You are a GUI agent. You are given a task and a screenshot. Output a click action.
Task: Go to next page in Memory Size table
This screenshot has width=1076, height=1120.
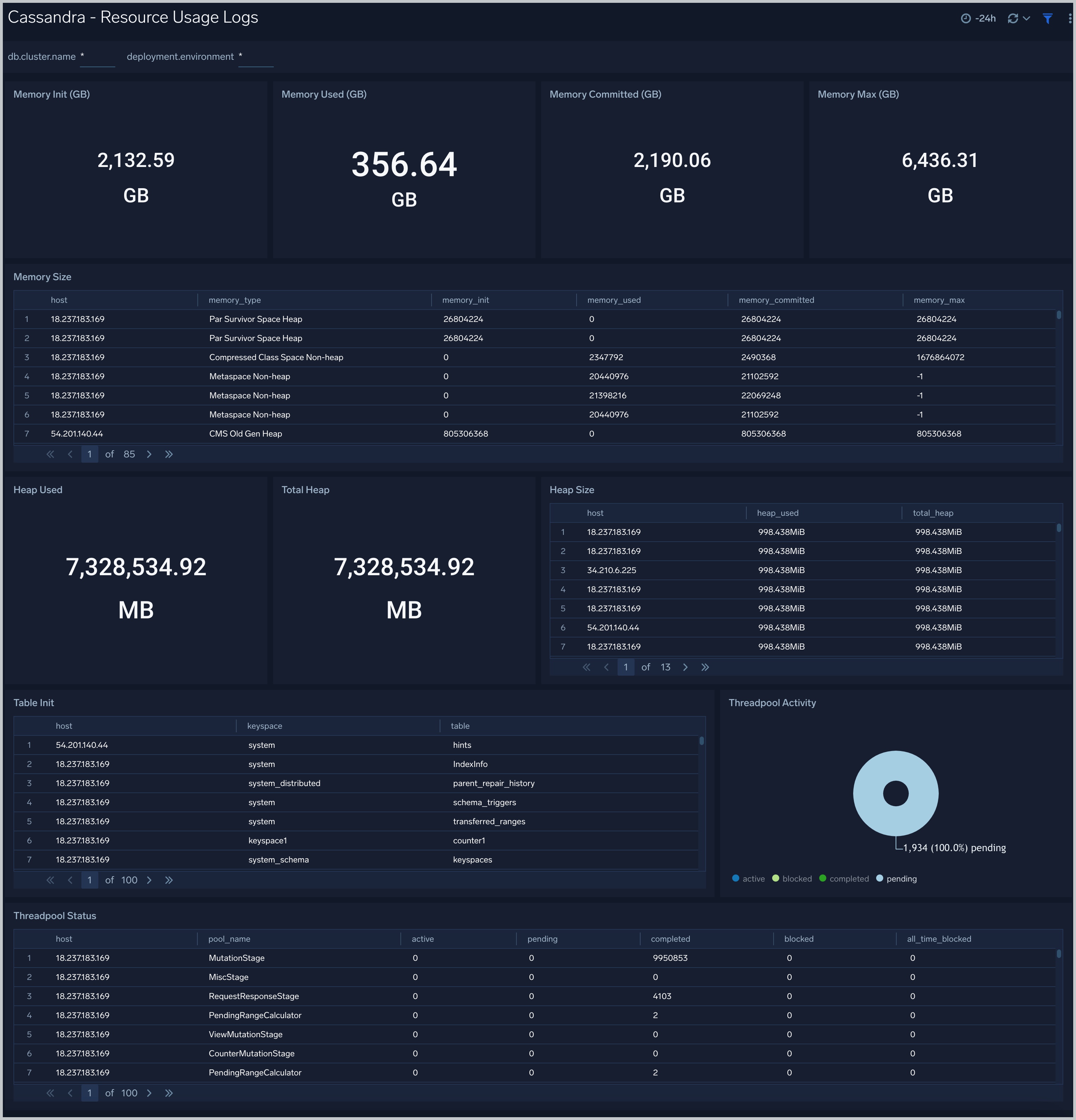[x=149, y=454]
